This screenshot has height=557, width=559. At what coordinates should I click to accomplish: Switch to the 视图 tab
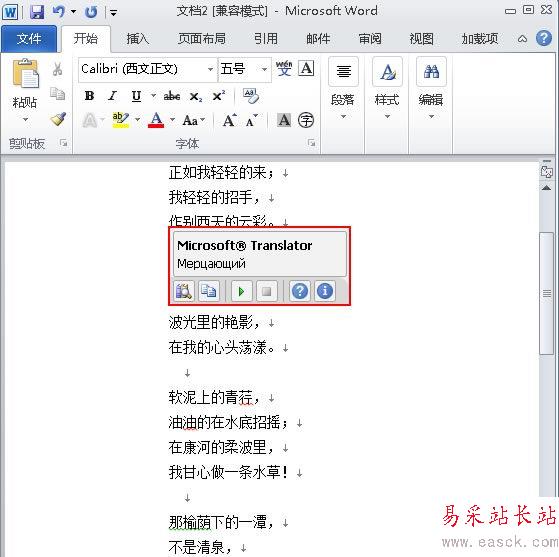422,39
